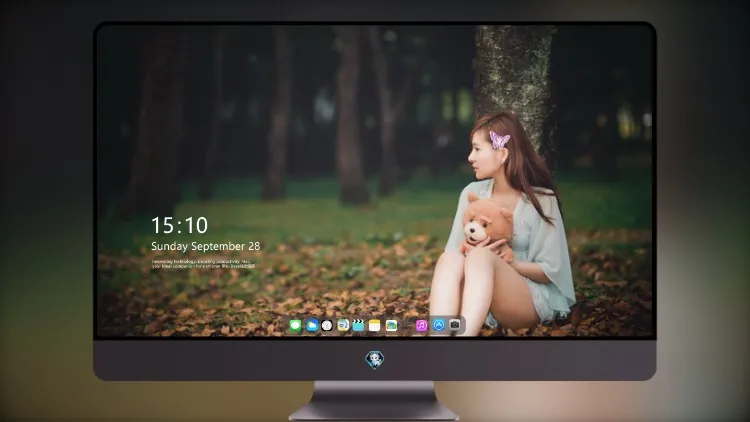Open the pink iTunes music app

click(421, 326)
